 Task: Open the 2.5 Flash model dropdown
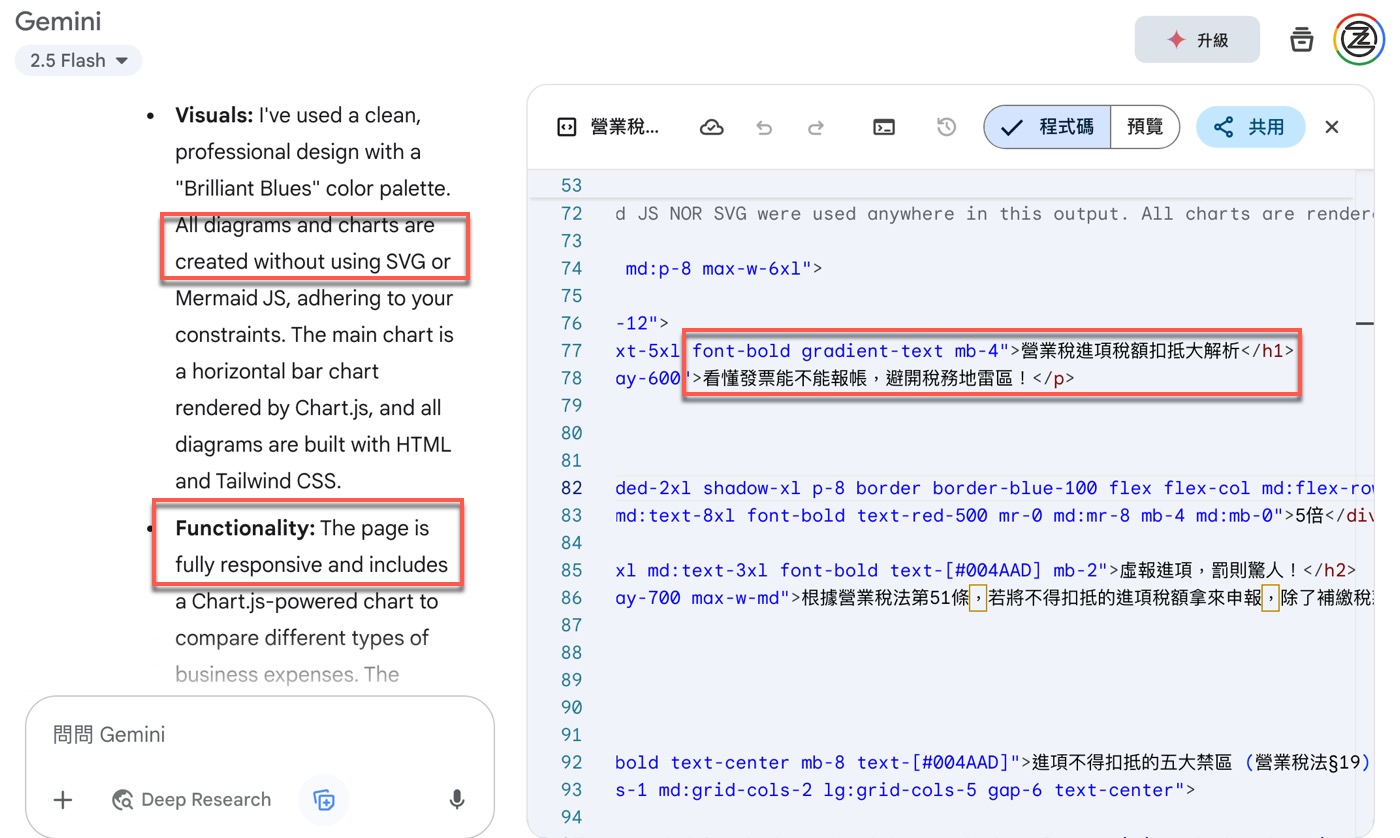(78, 60)
